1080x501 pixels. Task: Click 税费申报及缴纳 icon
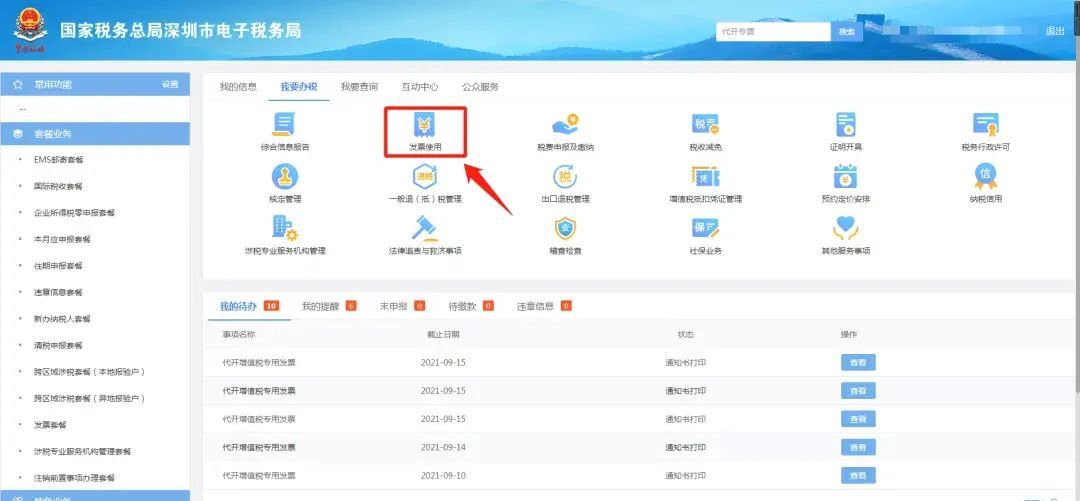565,125
